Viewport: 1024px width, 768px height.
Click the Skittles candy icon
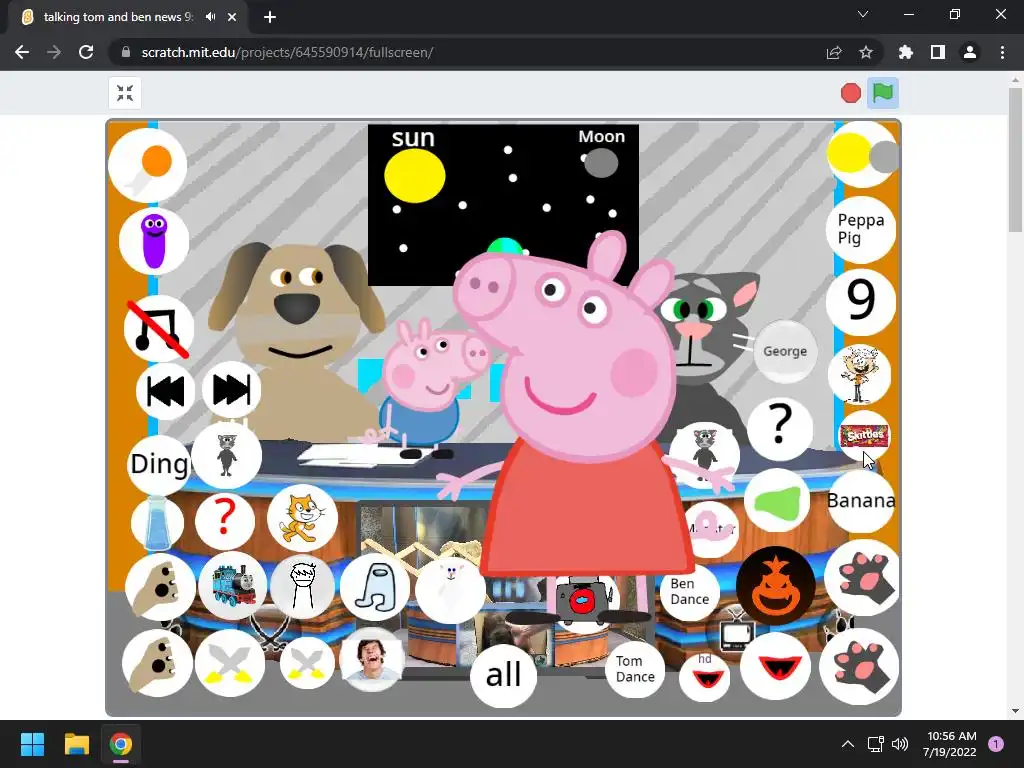(864, 436)
